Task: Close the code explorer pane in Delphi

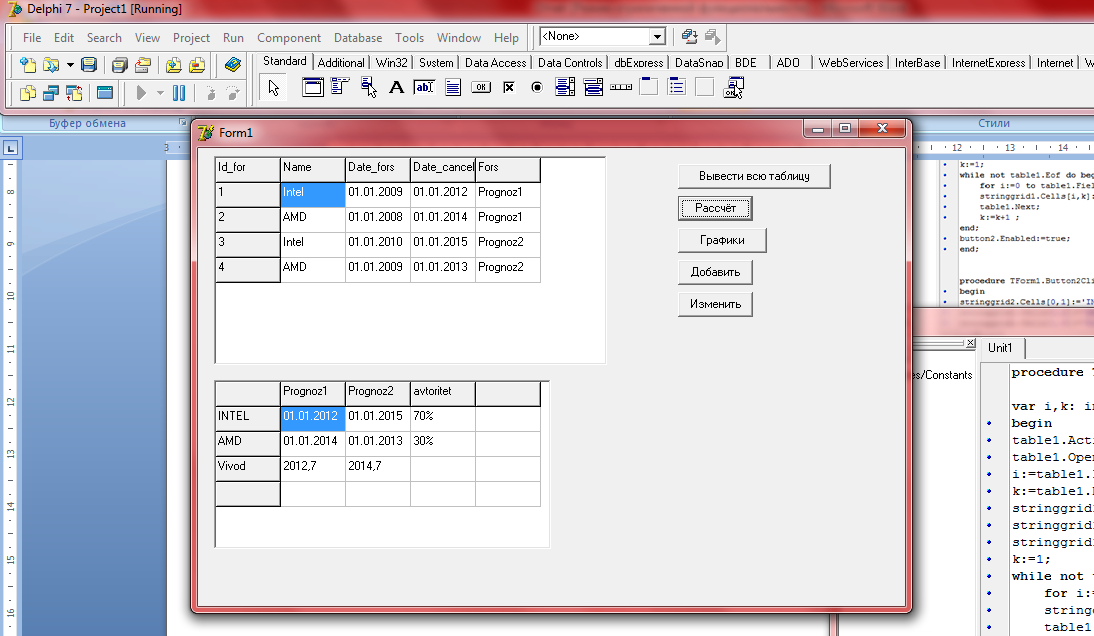Action: click(x=971, y=343)
